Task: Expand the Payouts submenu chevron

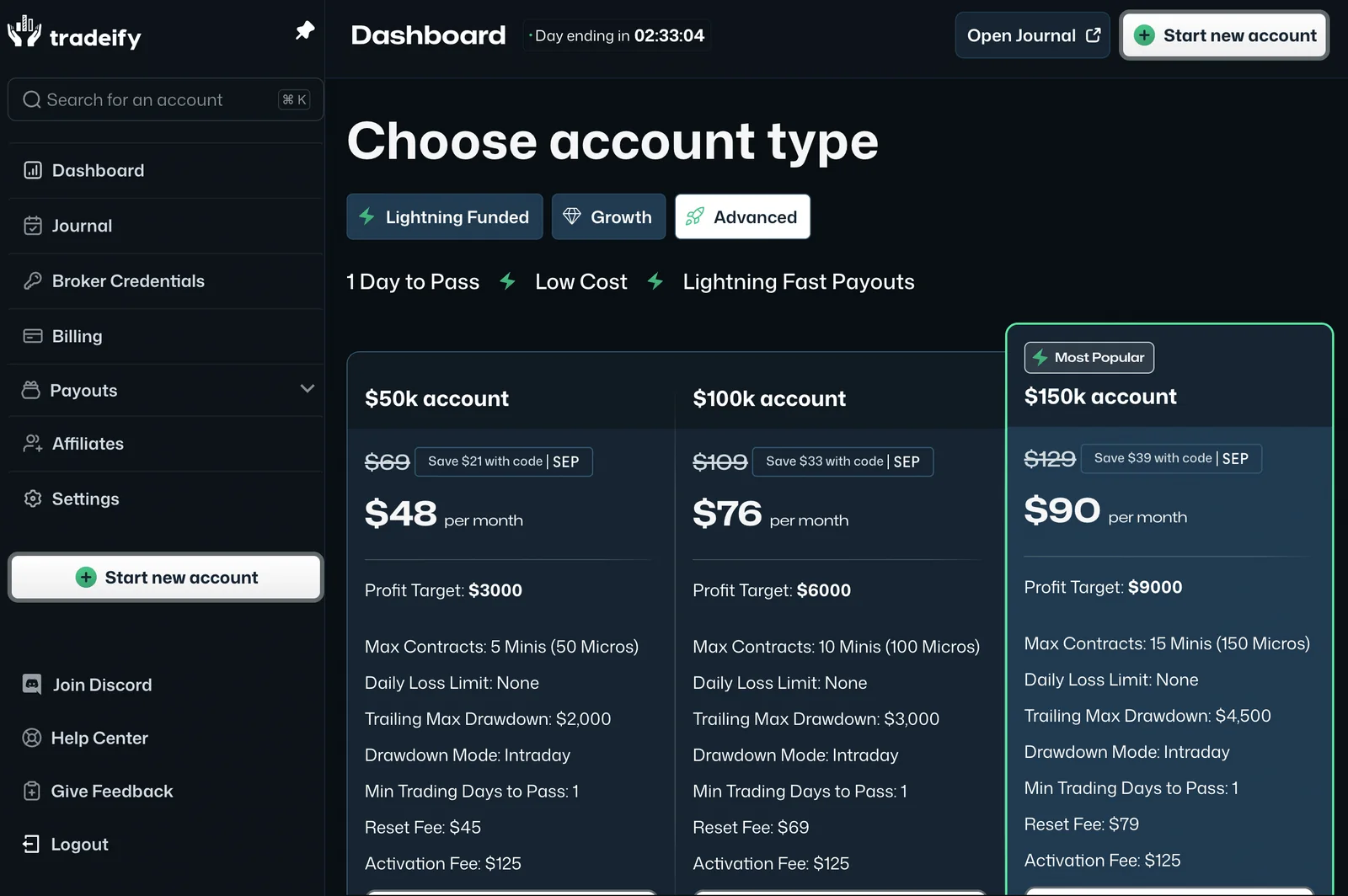Action: click(x=308, y=388)
